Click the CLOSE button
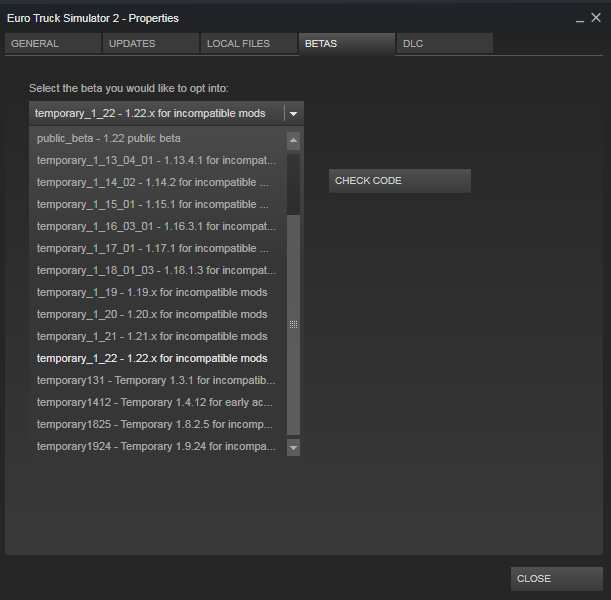This screenshot has height=600, width=611. coord(557,579)
